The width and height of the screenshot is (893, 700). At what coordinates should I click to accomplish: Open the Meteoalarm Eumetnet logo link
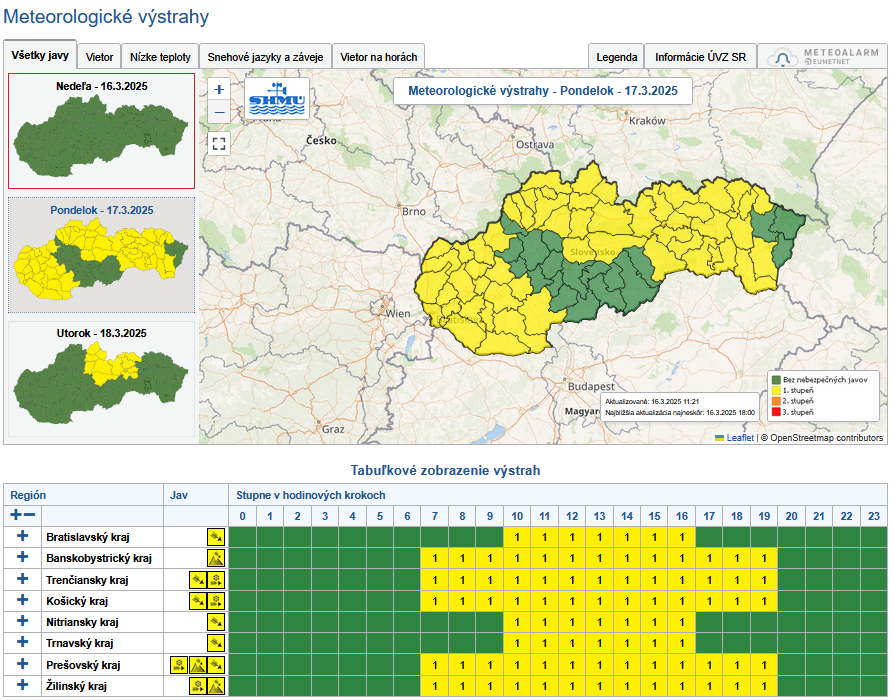(823, 57)
